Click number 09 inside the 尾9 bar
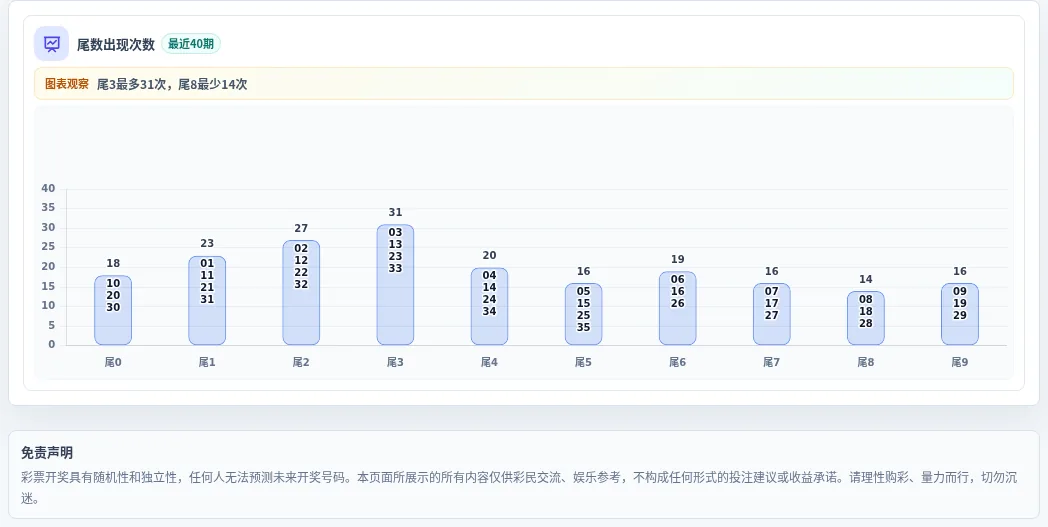This screenshot has width=1048, height=527. tap(960, 292)
